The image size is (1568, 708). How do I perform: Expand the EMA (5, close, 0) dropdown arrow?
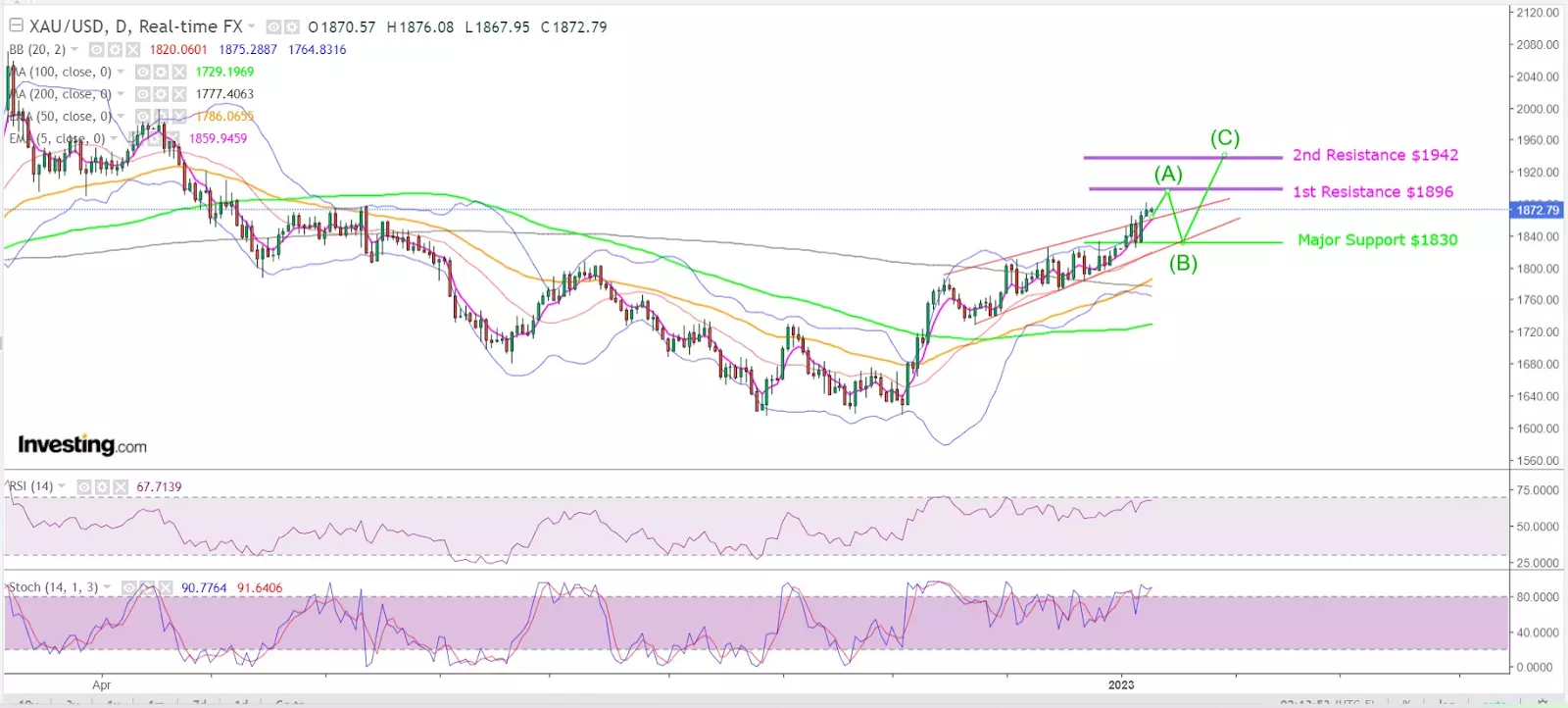tap(114, 138)
